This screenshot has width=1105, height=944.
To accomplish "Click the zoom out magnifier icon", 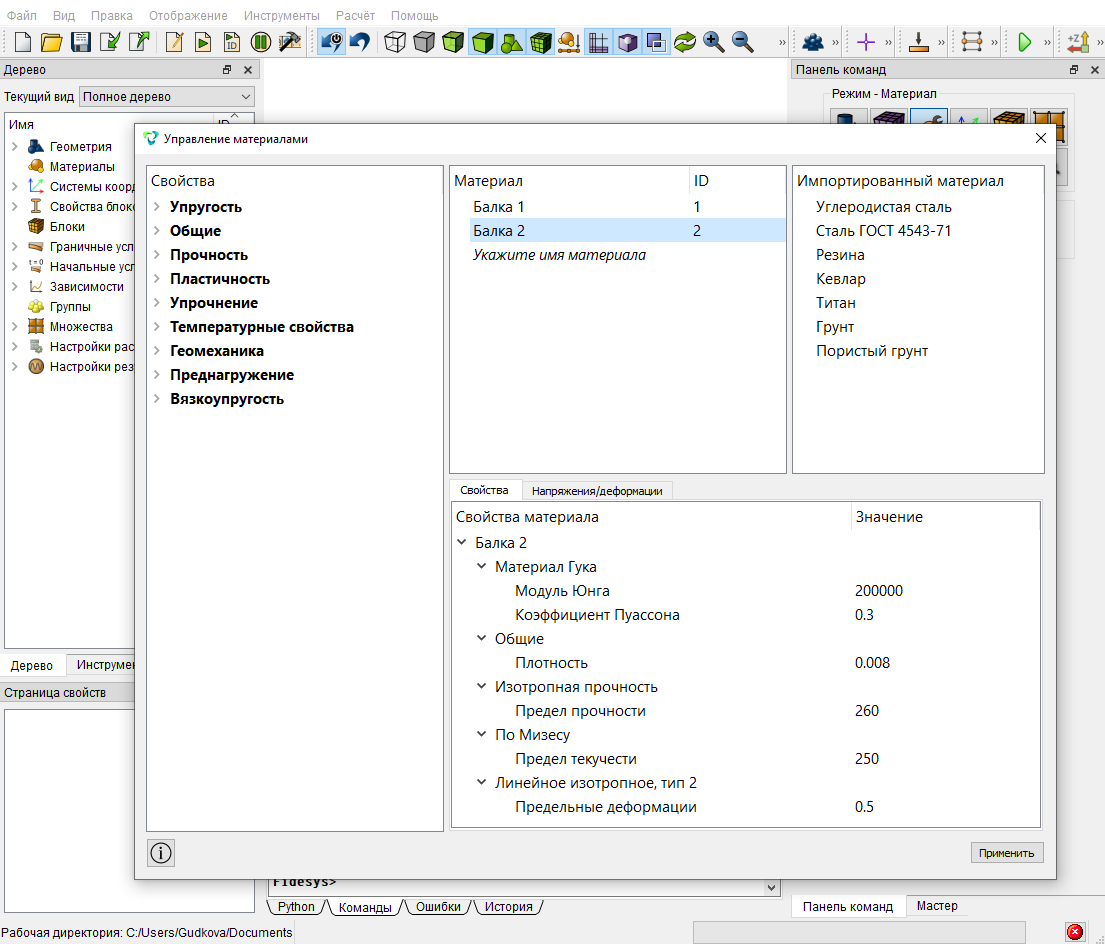I will click(743, 42).
